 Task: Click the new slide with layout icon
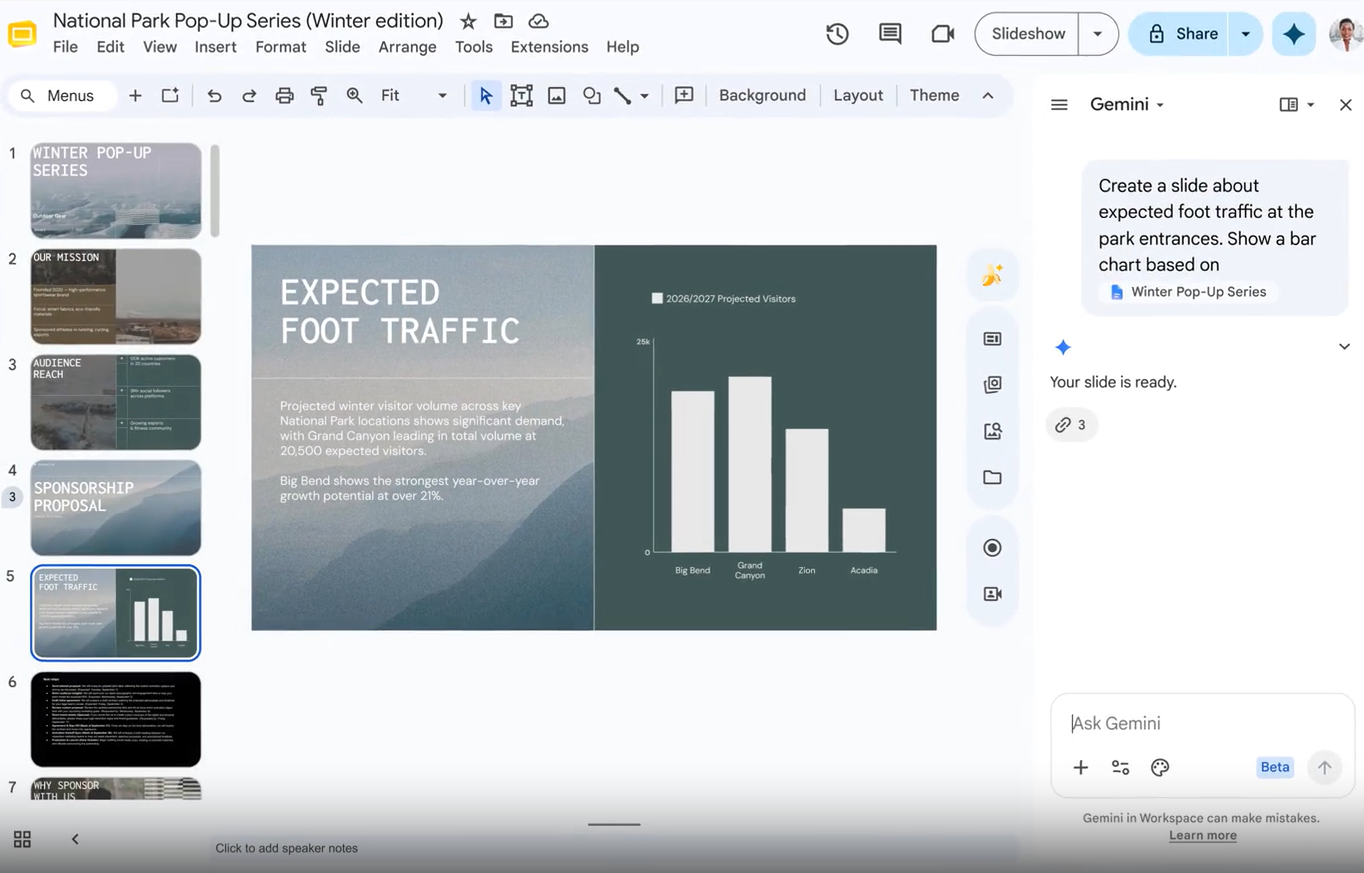171,96
